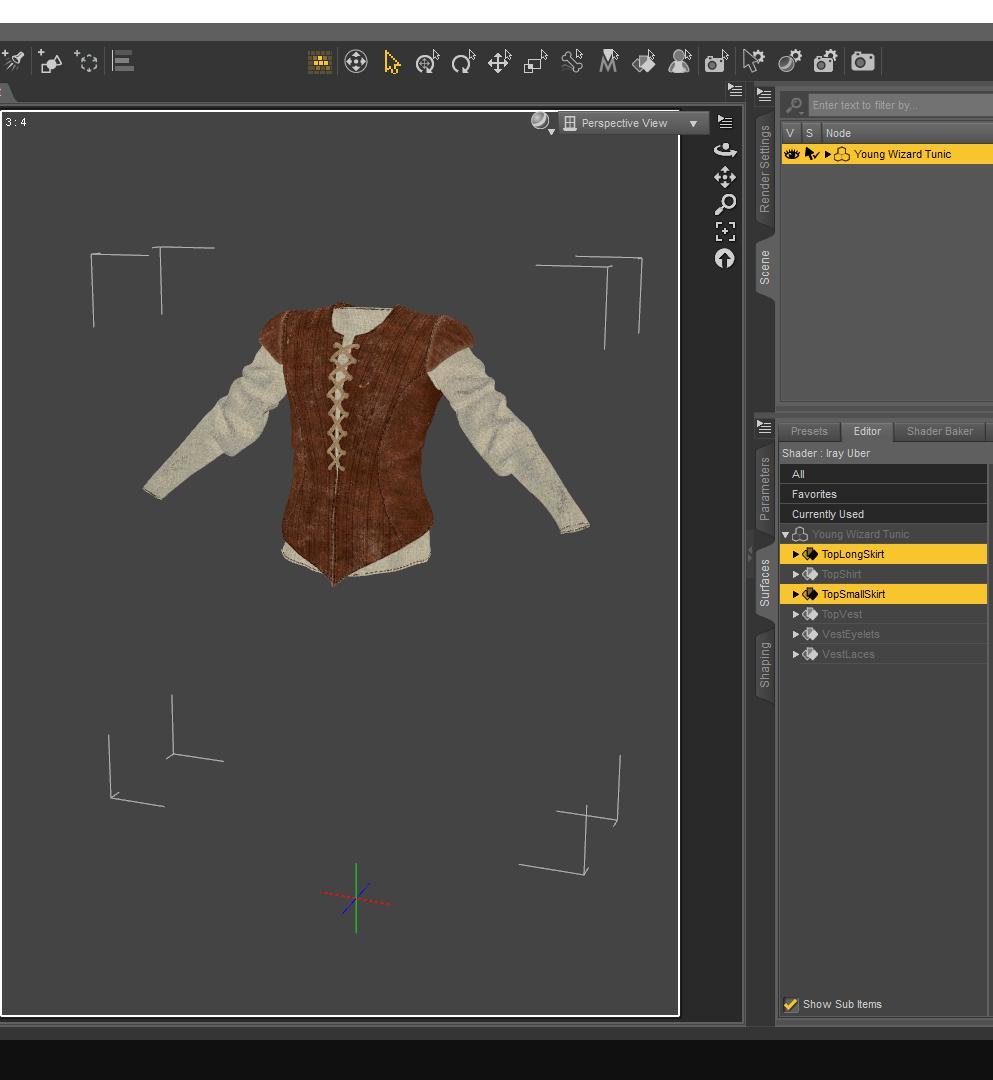This screenshot has width=993, height=1080.
Task: Open the Surfaces pane options menu icon
Action: pos(764,427)
